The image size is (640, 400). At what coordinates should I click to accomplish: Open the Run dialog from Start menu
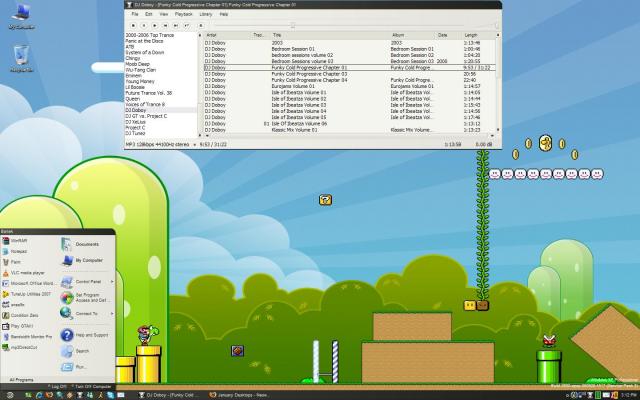(74, 367)
